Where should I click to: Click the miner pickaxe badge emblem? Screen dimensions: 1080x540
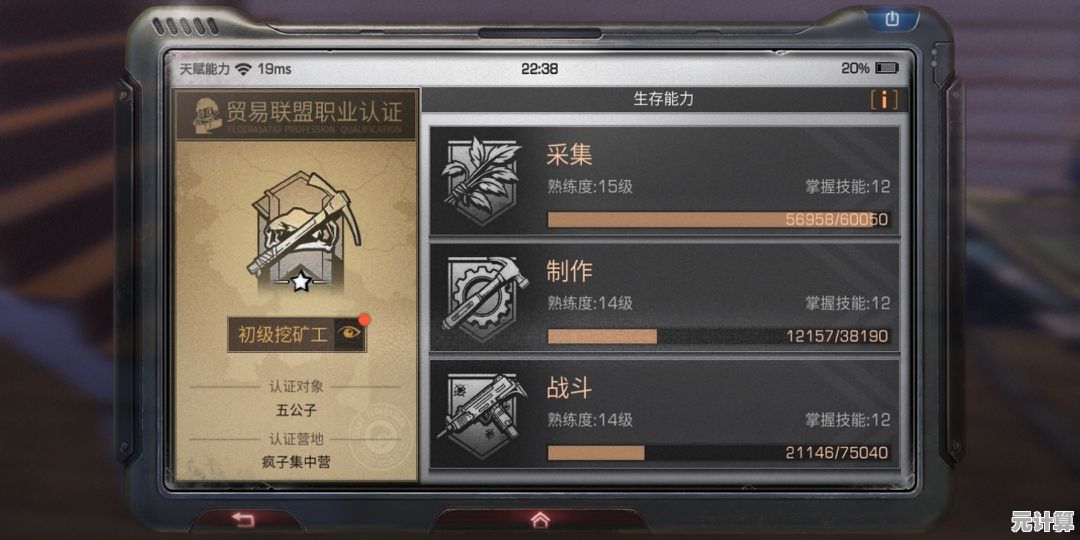301,232
